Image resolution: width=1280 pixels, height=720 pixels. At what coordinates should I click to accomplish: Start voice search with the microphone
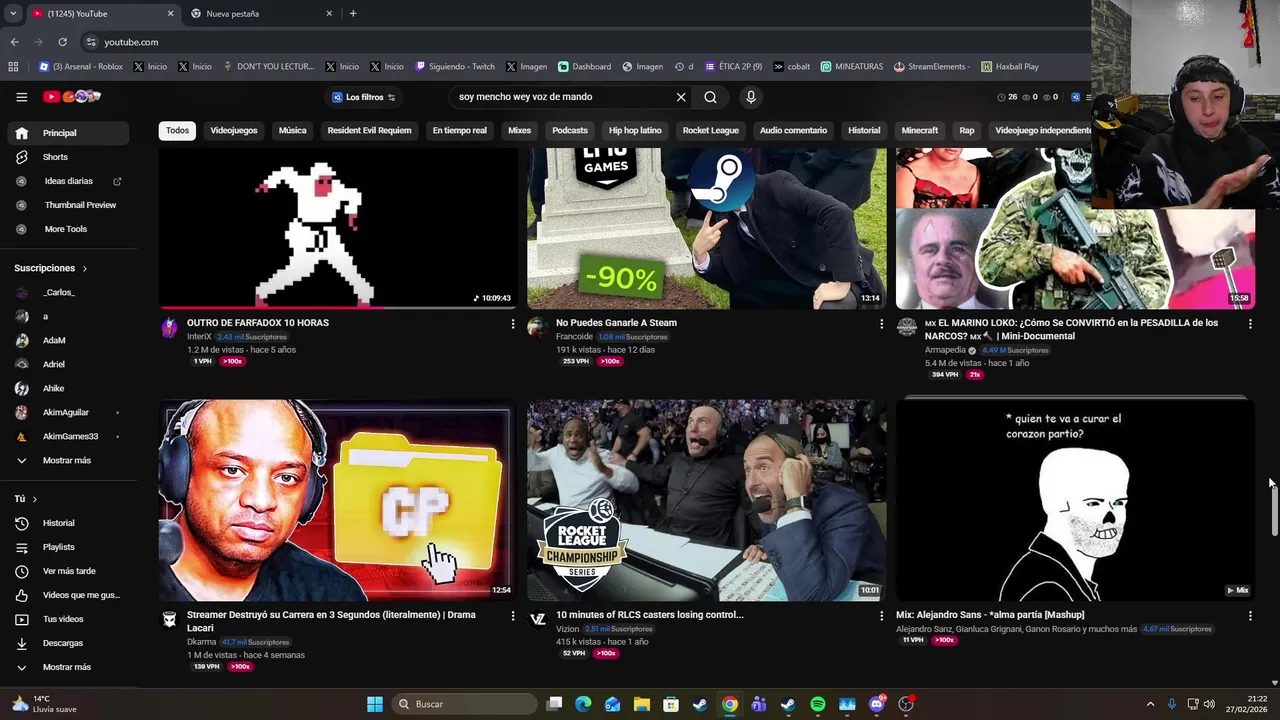[x=751, y=97]
